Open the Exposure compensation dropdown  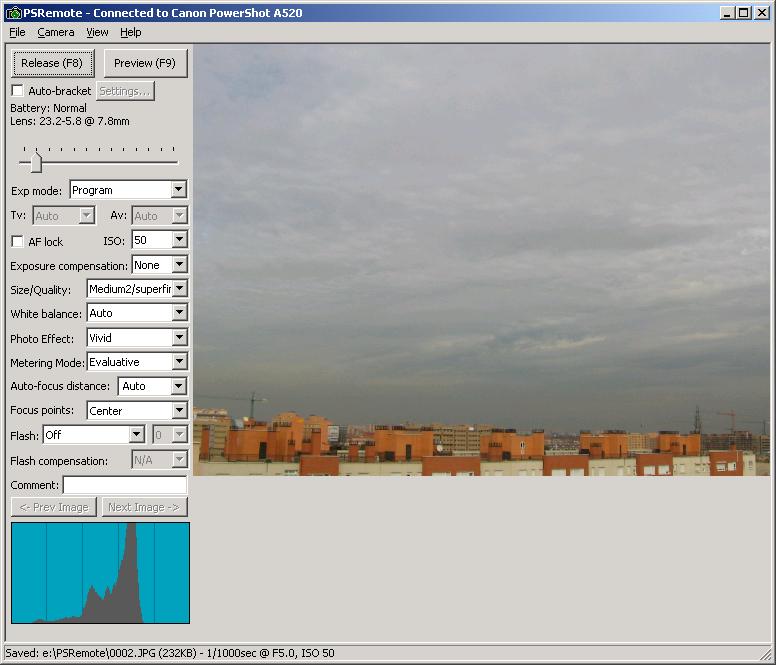(x=179, y=265)
